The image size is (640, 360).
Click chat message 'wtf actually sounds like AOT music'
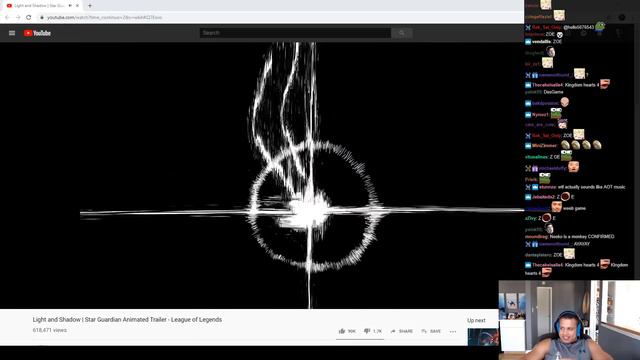click(591, 187)
